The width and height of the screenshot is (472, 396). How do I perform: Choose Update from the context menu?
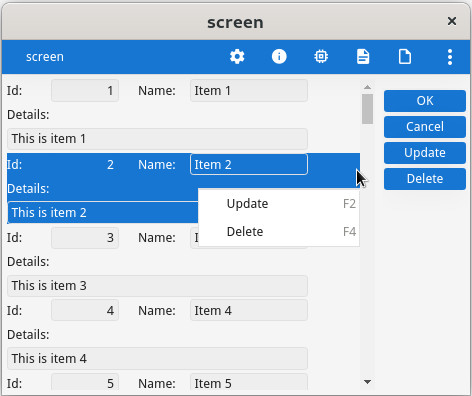(x=279, y=204)
